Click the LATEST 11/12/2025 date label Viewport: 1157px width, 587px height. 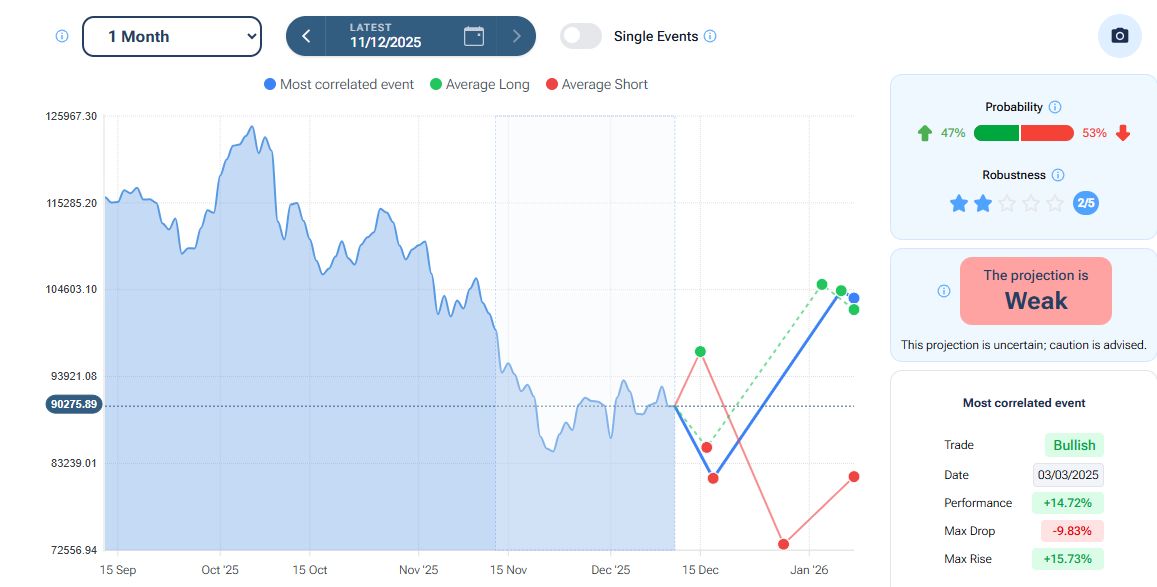[x=385, y=36]
